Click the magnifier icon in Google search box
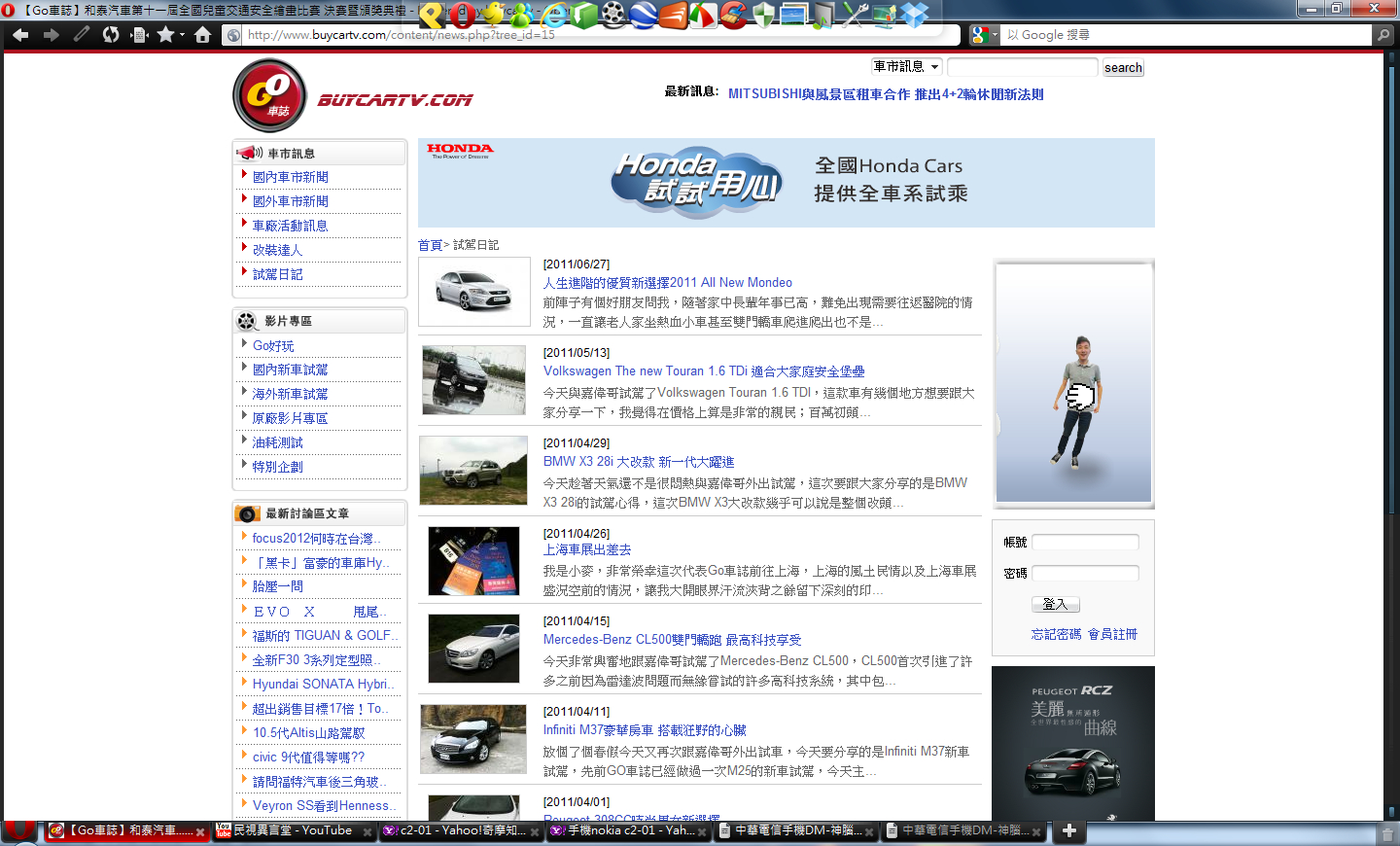1400x846 pixels. (x=1382, y=35)
